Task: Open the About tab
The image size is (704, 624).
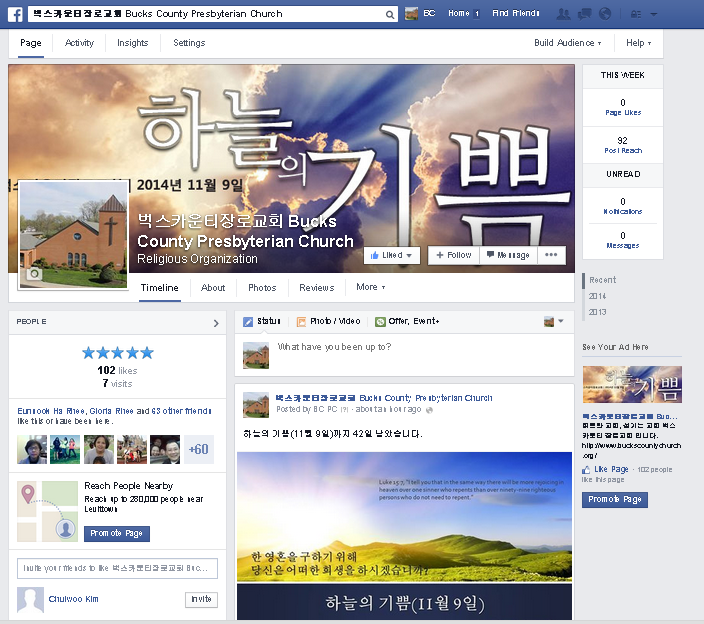Action: [x=213, y=288]
